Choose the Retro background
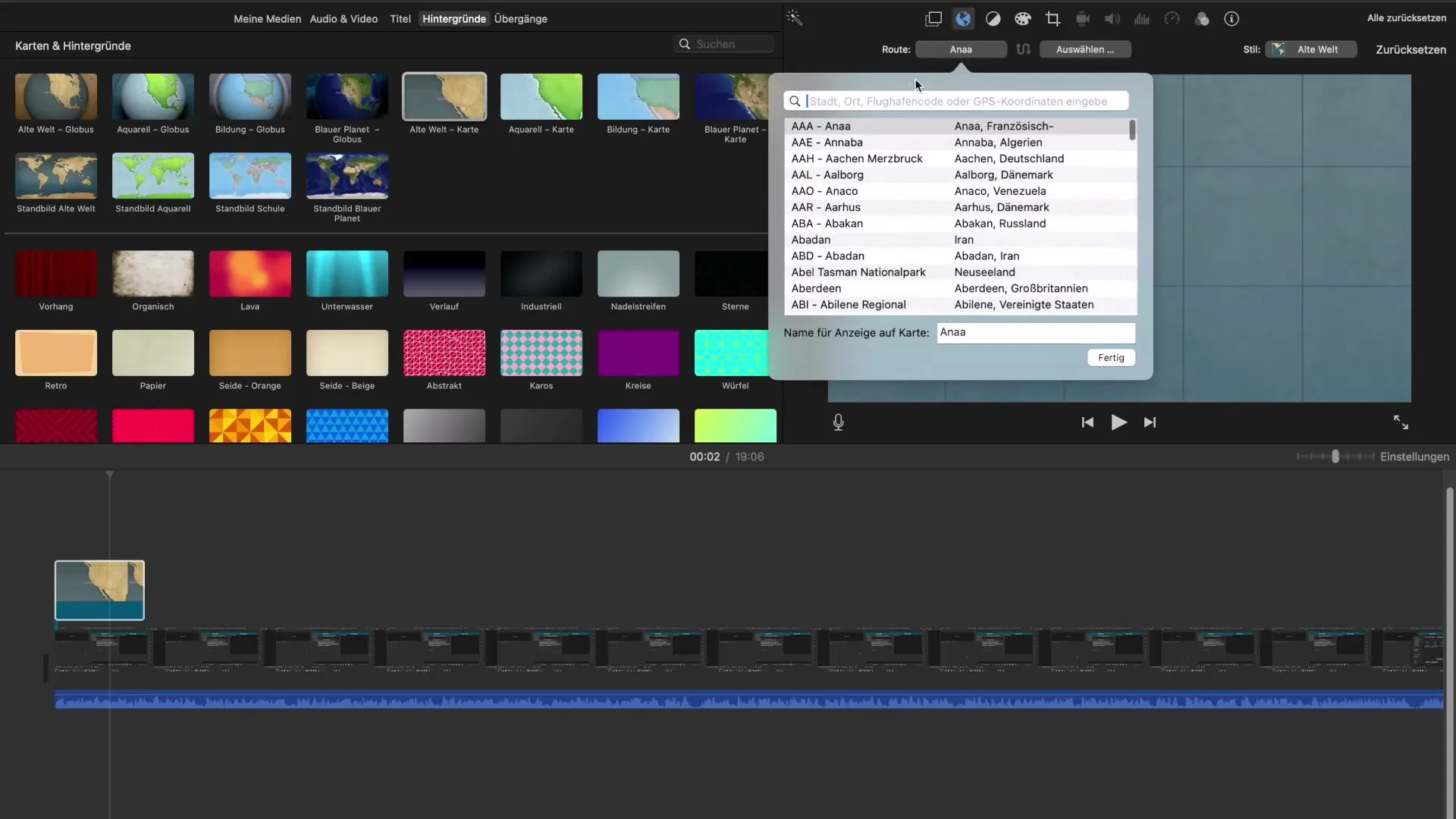The image size is (1456, 819). [x=56, y=353]
